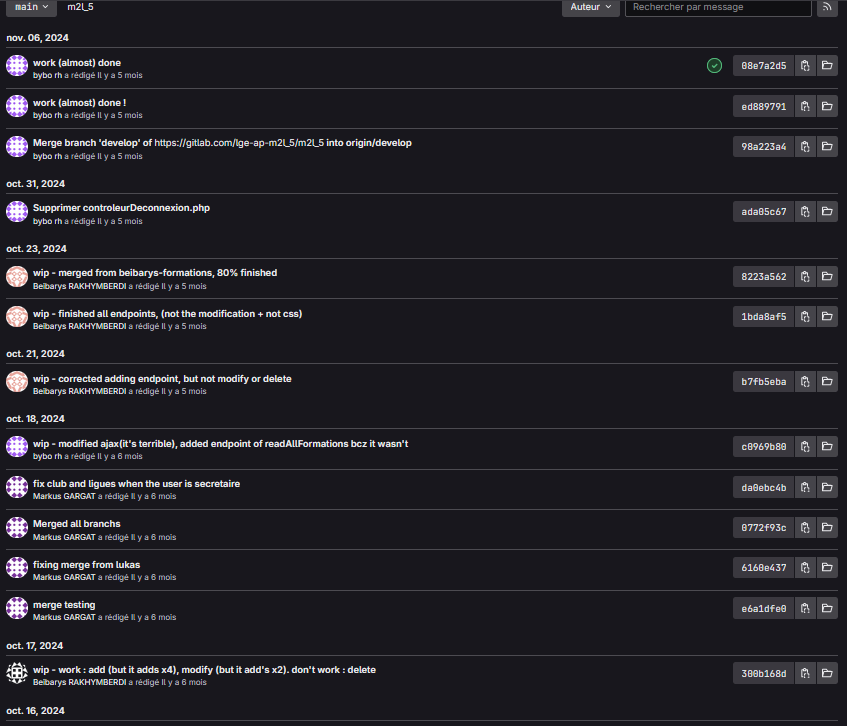
Task: Open the main branch dropdown
Action: (32, 7)
